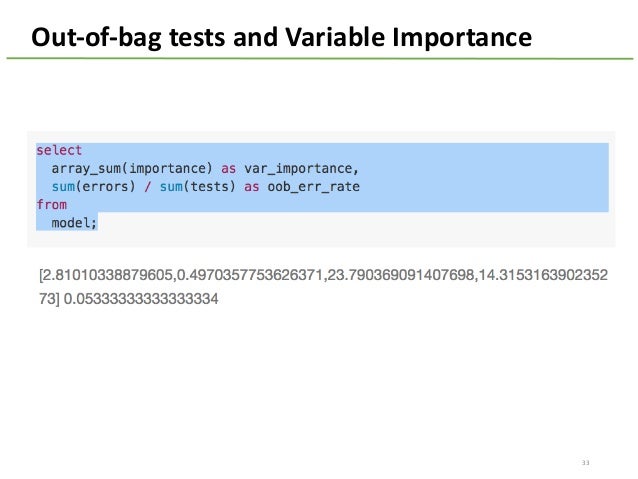Click the error rate 0.05333333333333334
Screen dimensions: 638x479
(x=141, y=299)
